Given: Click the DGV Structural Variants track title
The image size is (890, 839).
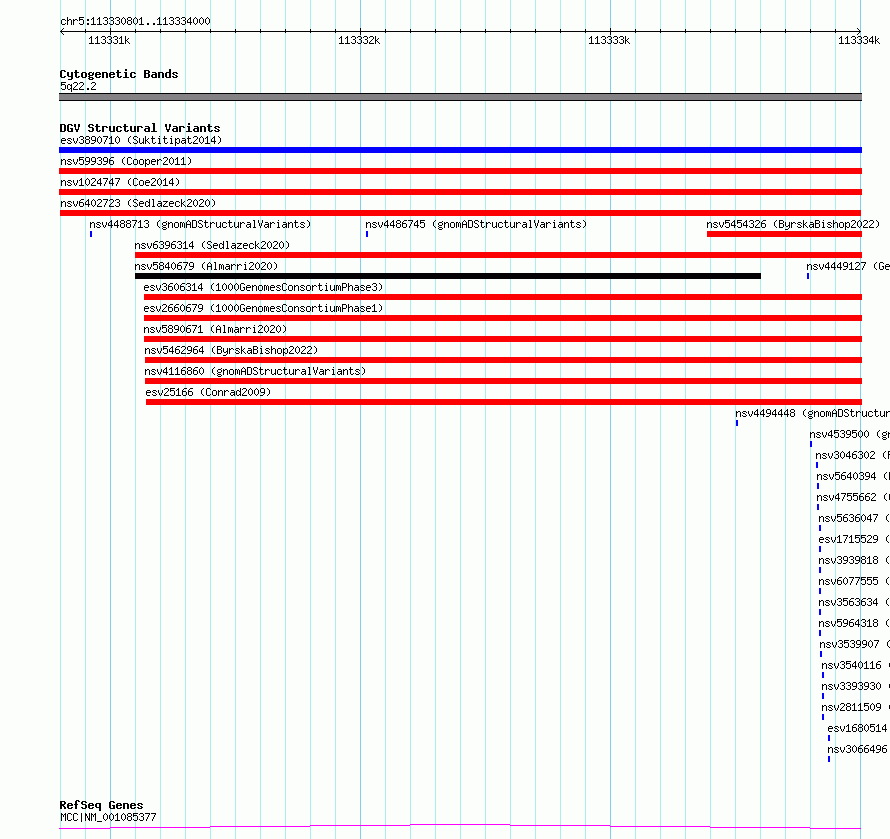Looking at the screenshot, I should [140, 128].
